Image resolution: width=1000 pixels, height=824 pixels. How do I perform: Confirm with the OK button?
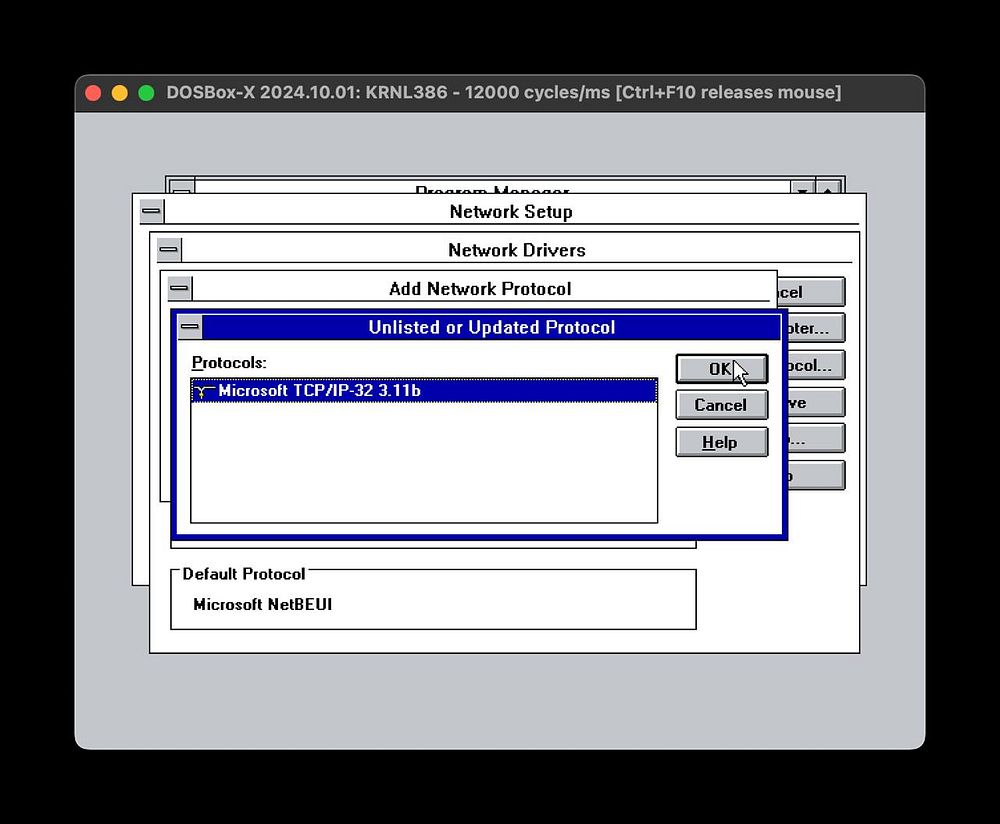(721, 369)
